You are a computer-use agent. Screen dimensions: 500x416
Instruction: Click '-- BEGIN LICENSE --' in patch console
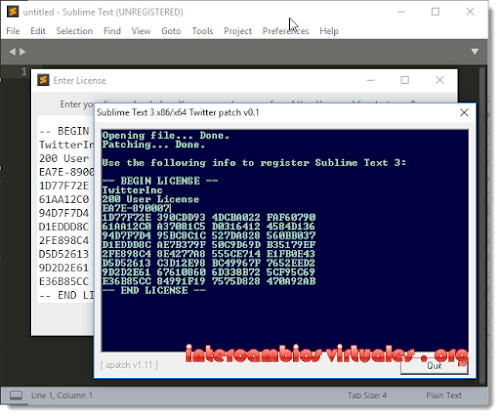[160, 181]
